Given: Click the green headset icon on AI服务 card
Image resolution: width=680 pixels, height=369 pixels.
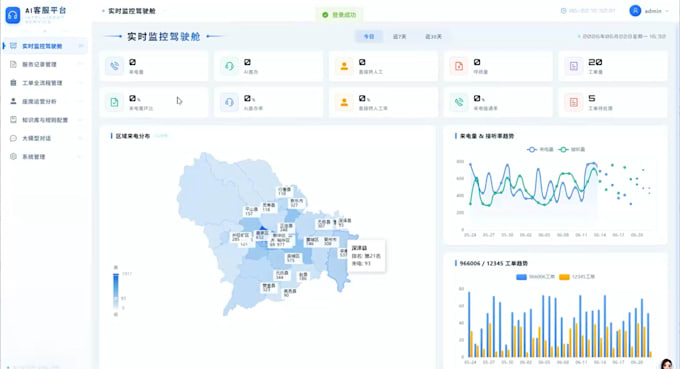Looking at the screenshot, I should coord(229,66).
